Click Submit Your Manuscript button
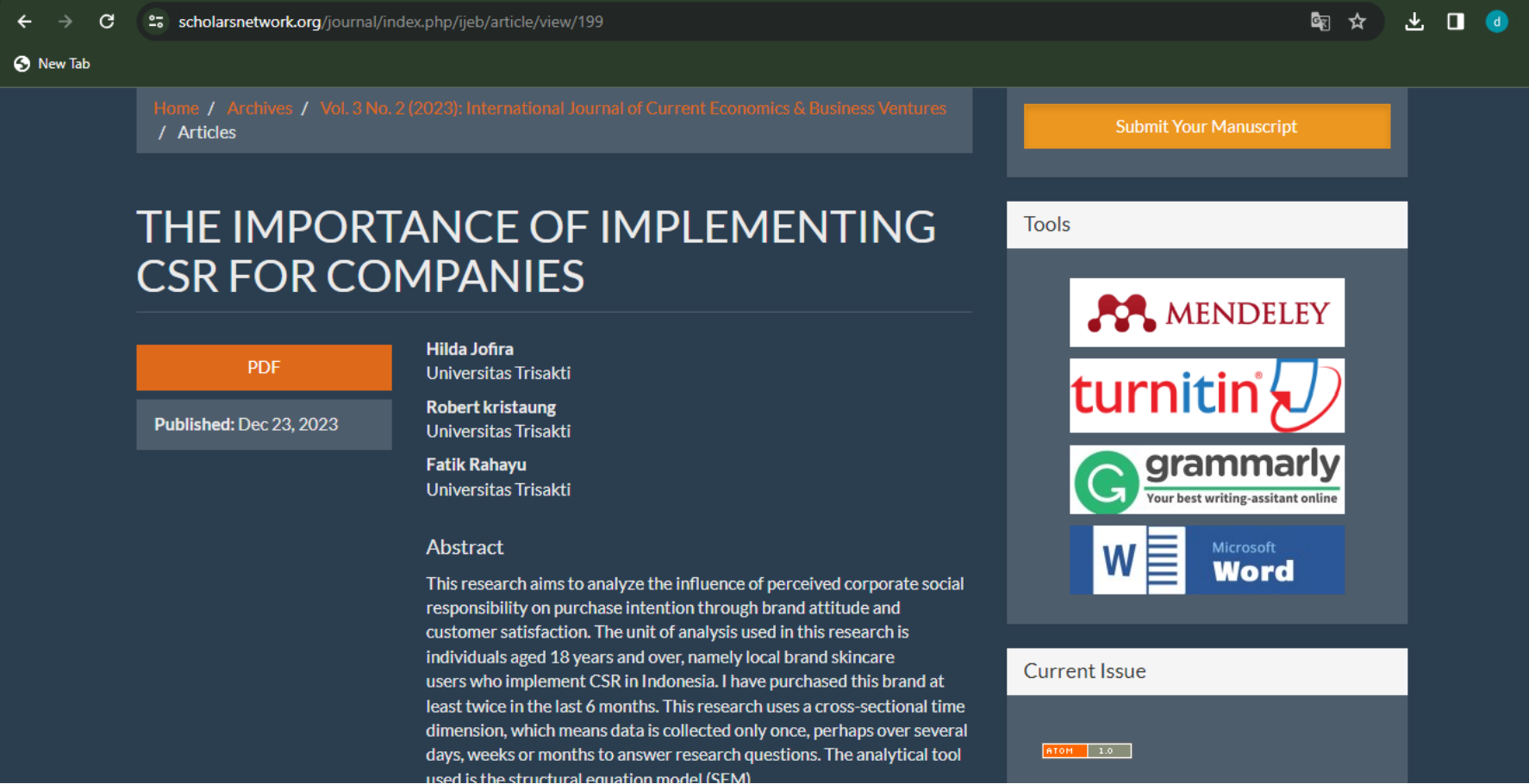The height and width of the screenshot is (784, 1529). (x=1206, y=127)
